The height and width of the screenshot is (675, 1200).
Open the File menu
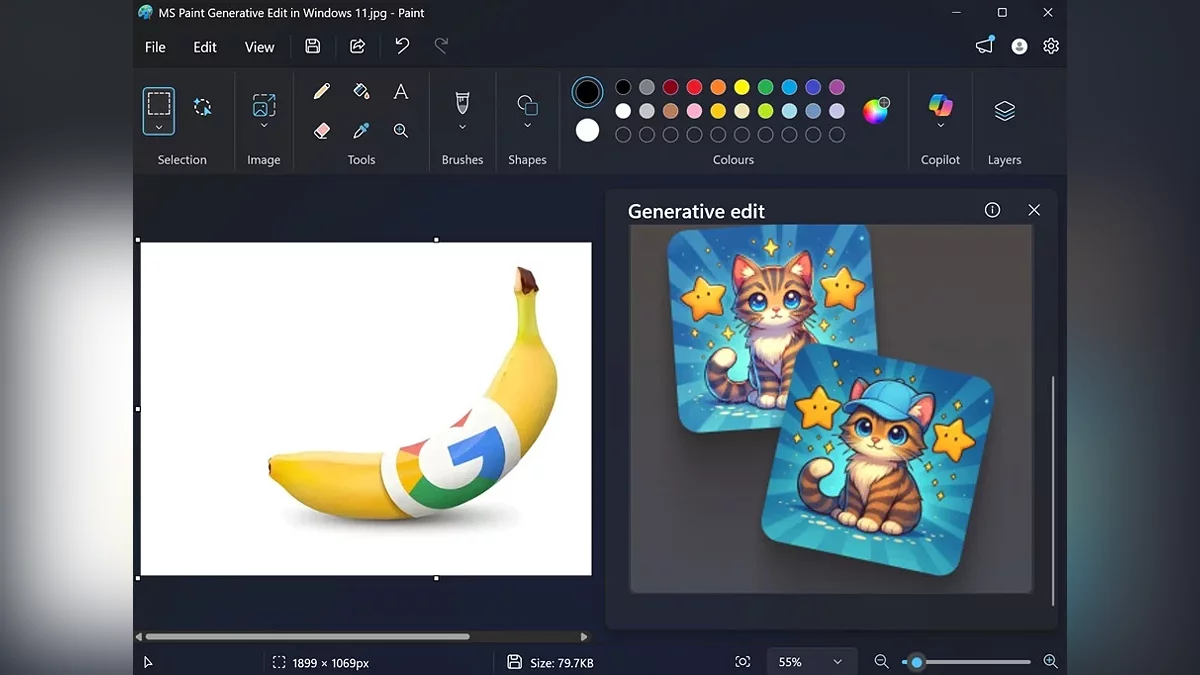click(155, 47)
